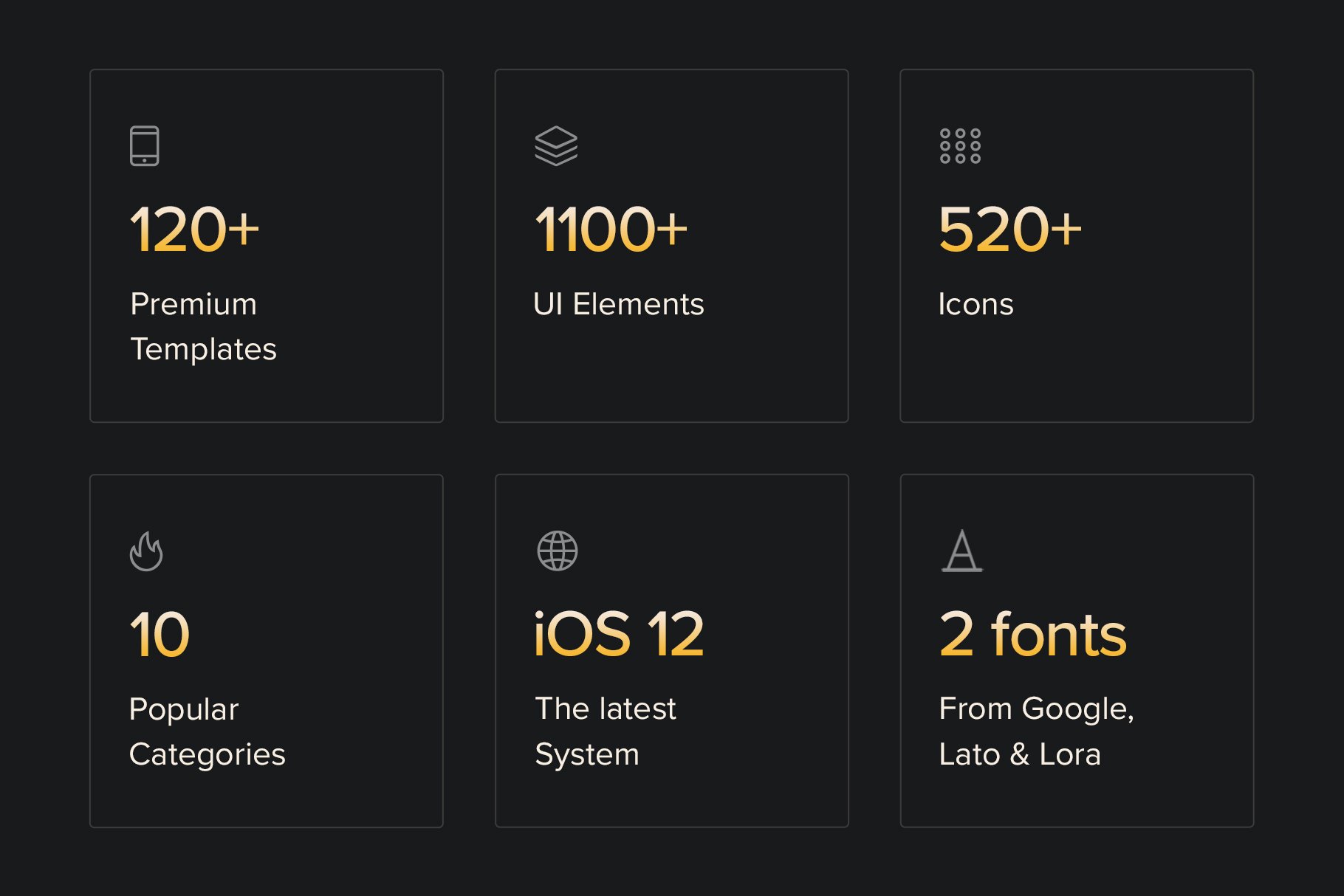Select the 520+ heading
Image resolution: width=1344 pixels, height=896 pixels.
point(1010,230)
